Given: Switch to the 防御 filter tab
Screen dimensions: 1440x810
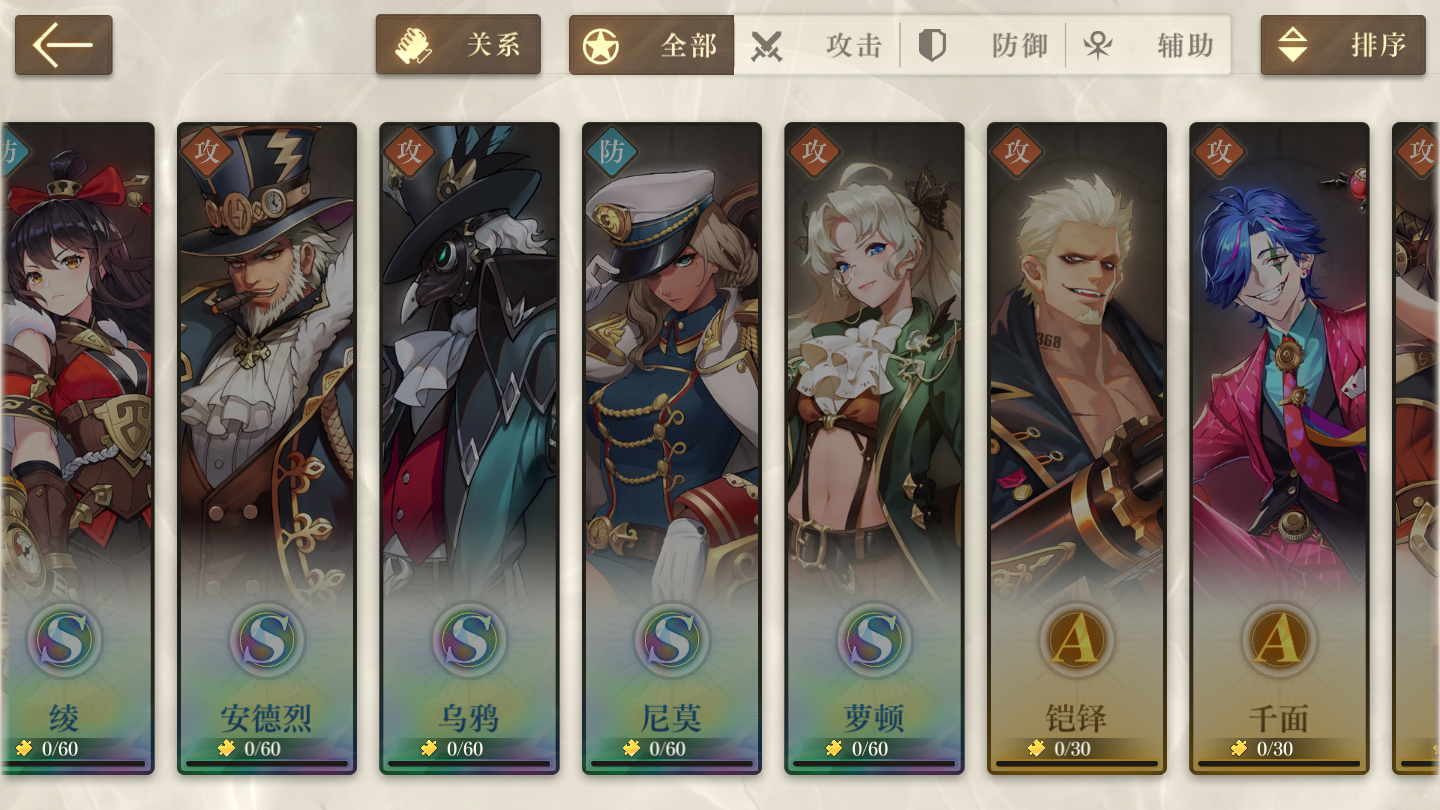Looking at the screenshot, I should tap(983, 45).
